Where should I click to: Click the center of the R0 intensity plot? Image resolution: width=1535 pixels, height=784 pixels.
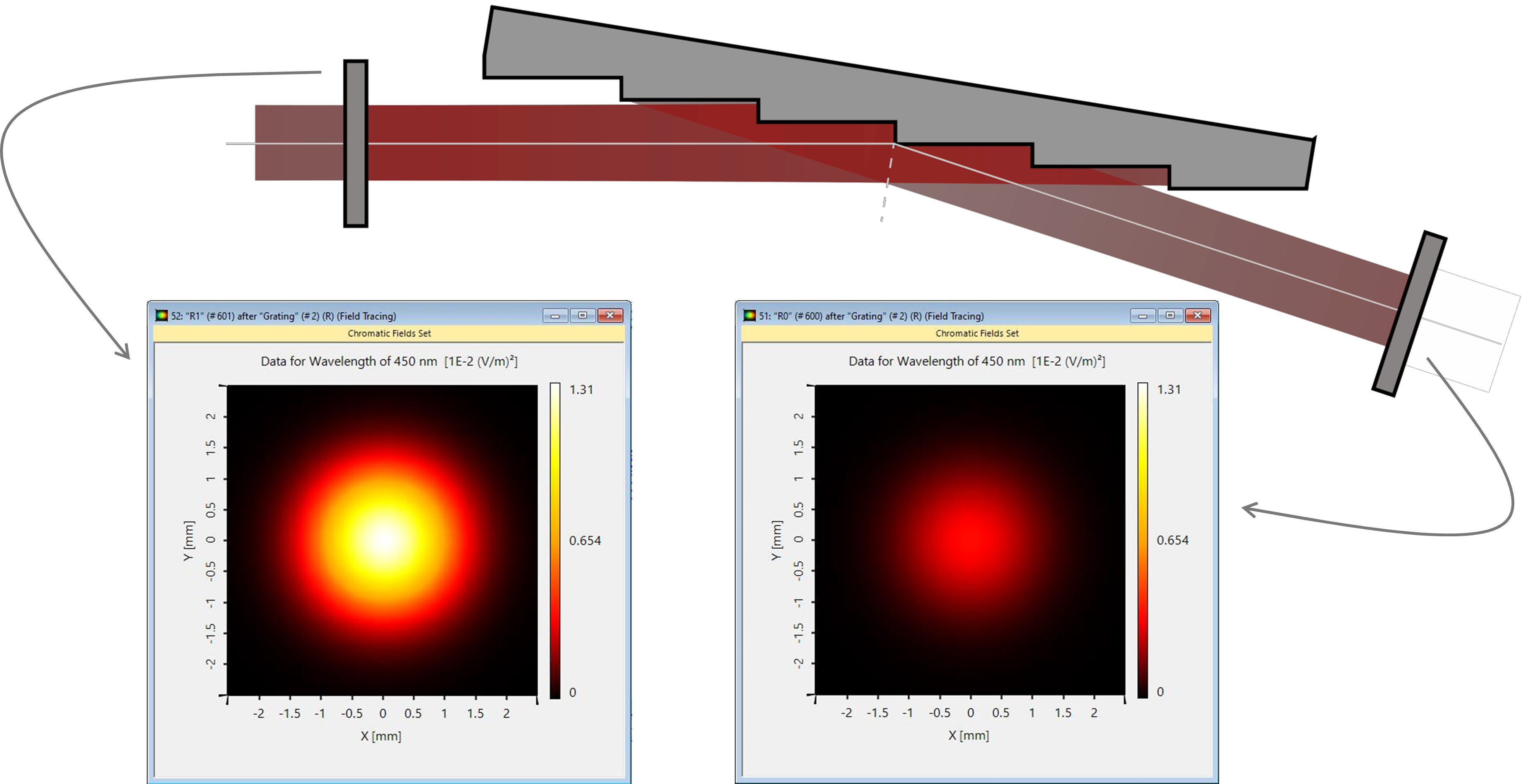[970, 540]
